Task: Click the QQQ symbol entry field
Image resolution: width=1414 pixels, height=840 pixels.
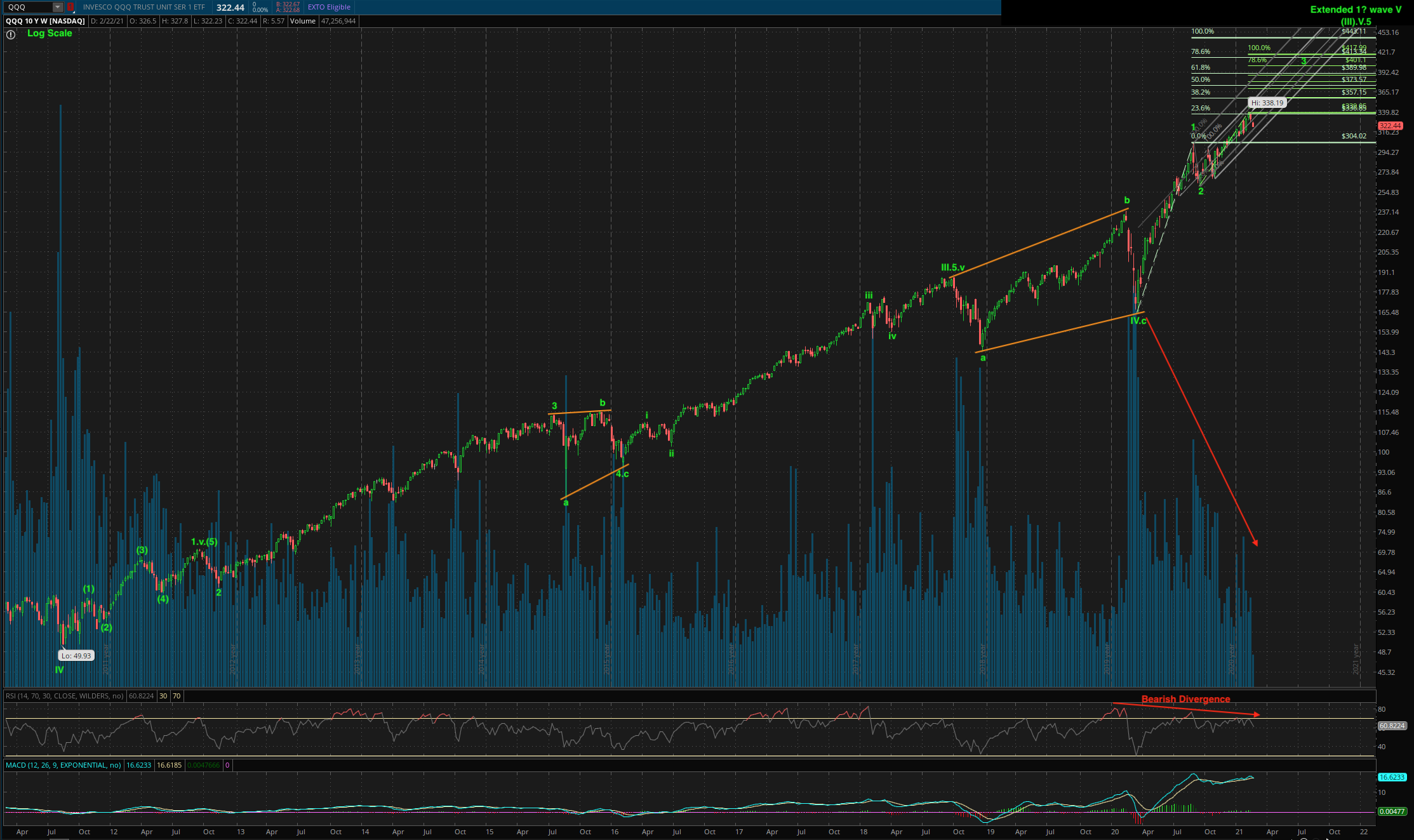Action: point(27,8)
